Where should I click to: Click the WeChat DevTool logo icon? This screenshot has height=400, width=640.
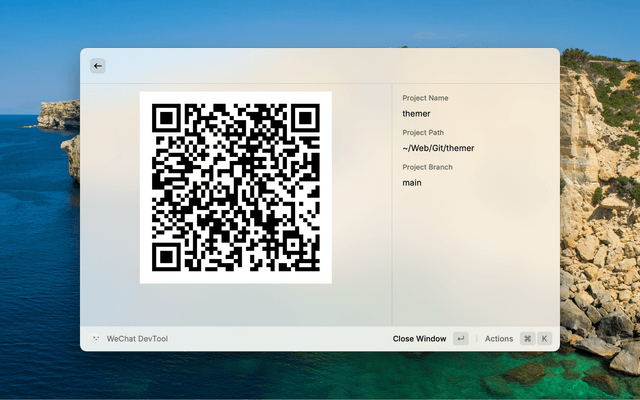[x=96, y=339]
